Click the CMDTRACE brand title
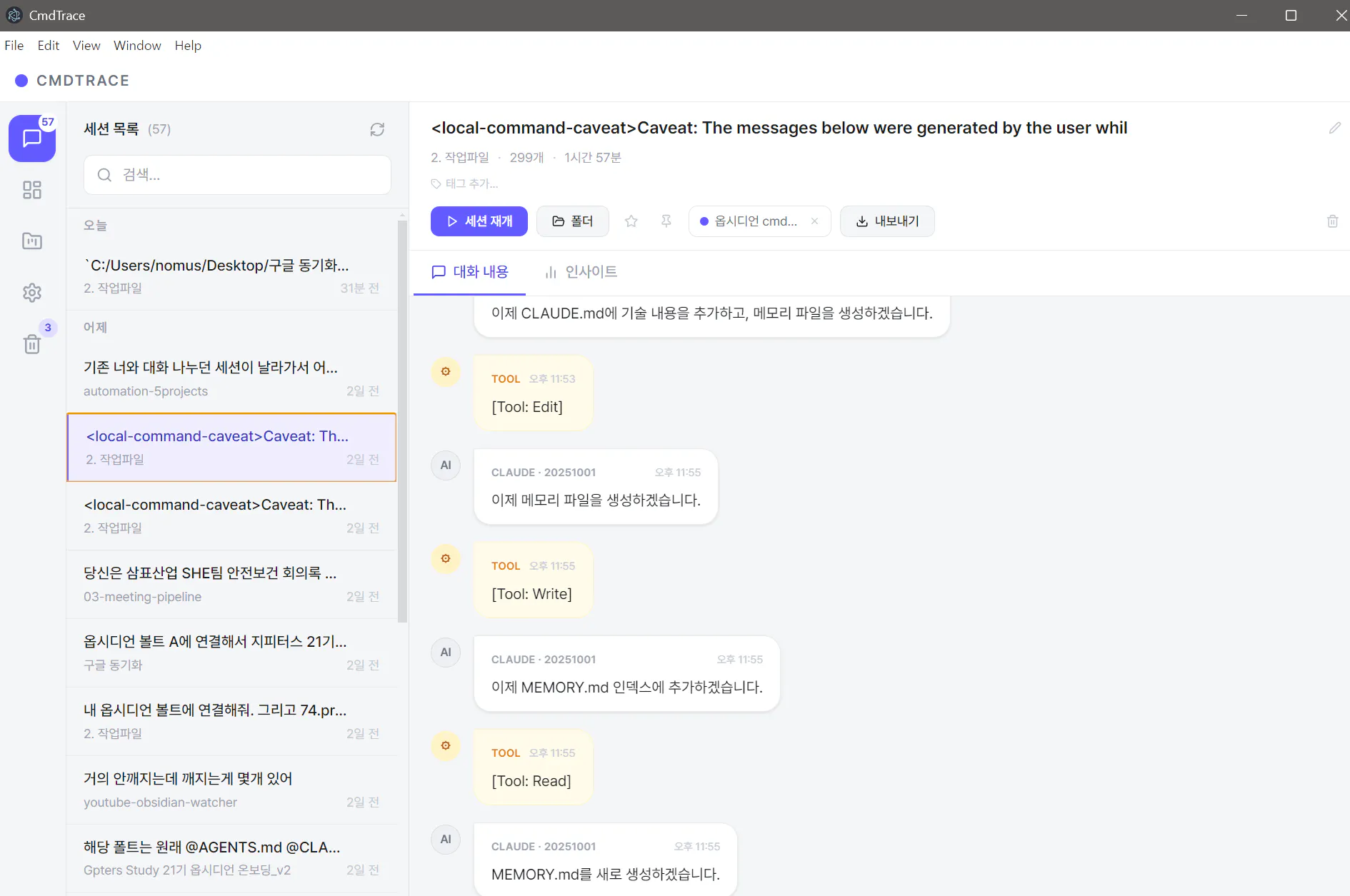Viewport: 1350px width, 896px height. pyautogui.click(x=83, y=81)
